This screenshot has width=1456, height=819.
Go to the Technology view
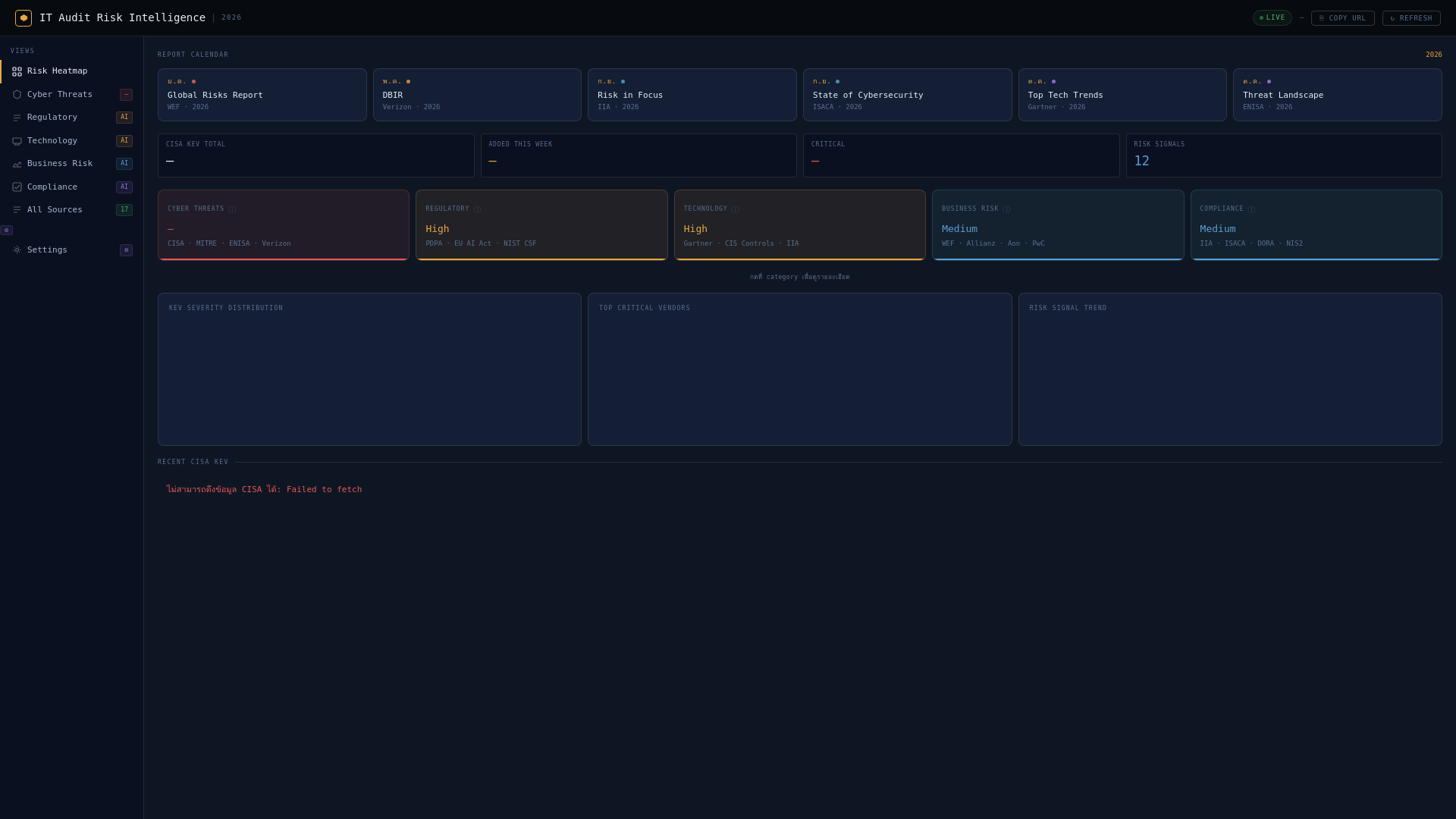72,141
